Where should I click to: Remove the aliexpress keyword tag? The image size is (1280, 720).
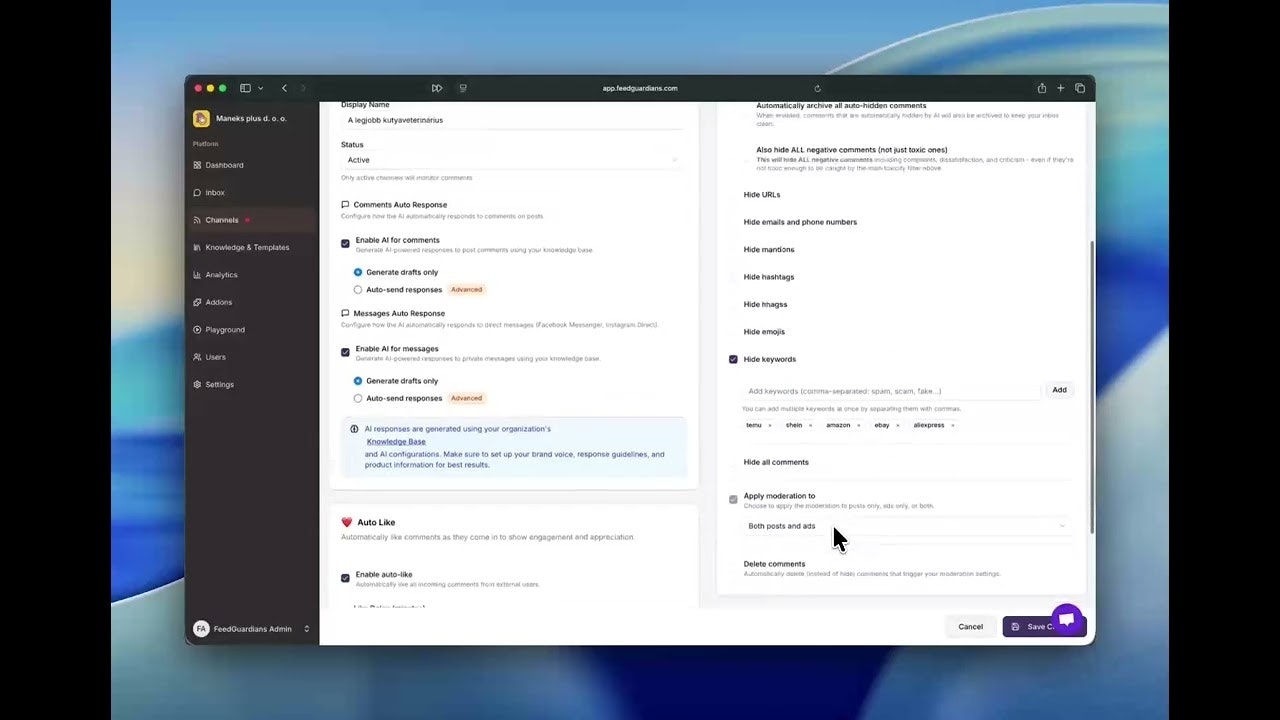[x=952, y=425]
